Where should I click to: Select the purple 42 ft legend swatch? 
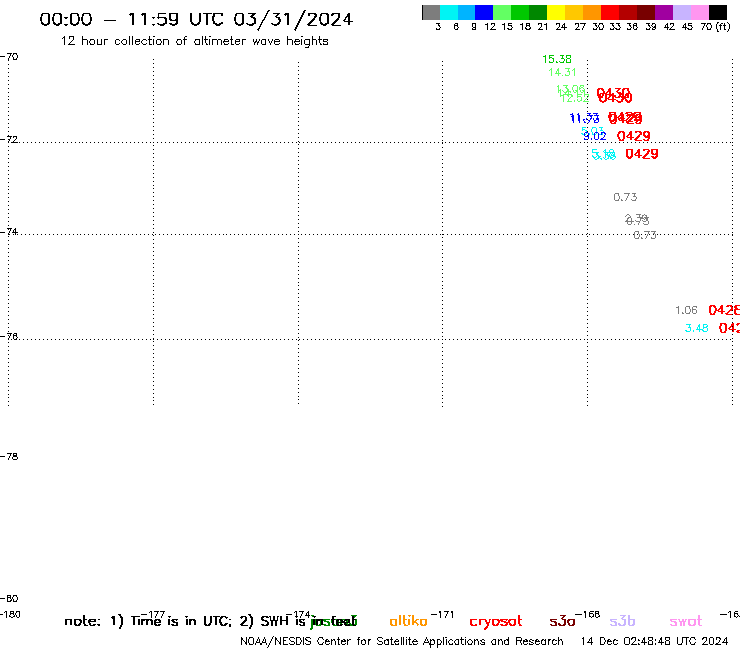click(664, 12)
